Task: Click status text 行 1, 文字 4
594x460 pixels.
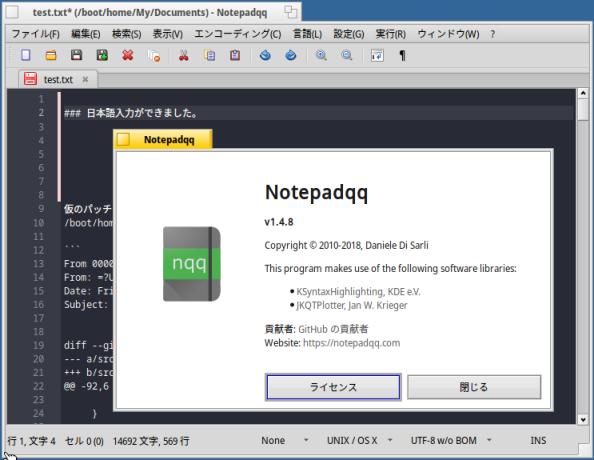Action: pos(31,441)
